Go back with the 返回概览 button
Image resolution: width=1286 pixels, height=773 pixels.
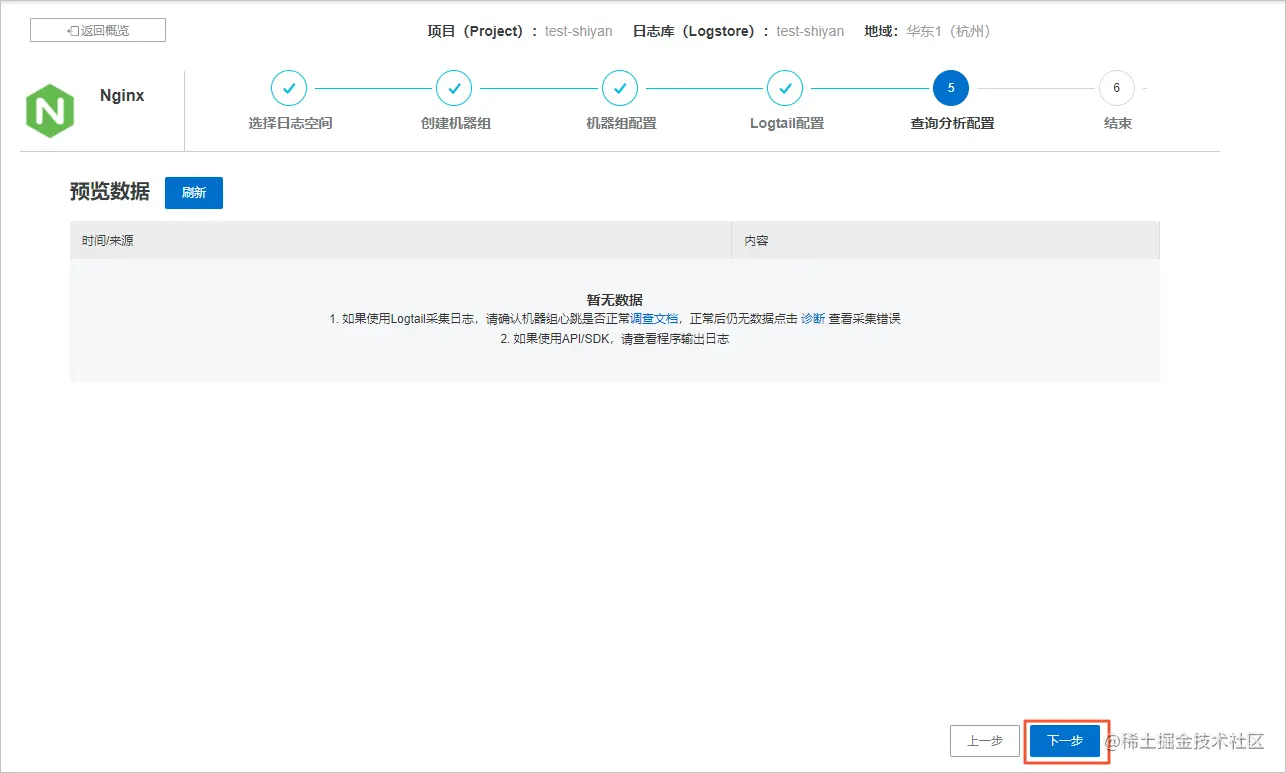click(x=98, y=30)
